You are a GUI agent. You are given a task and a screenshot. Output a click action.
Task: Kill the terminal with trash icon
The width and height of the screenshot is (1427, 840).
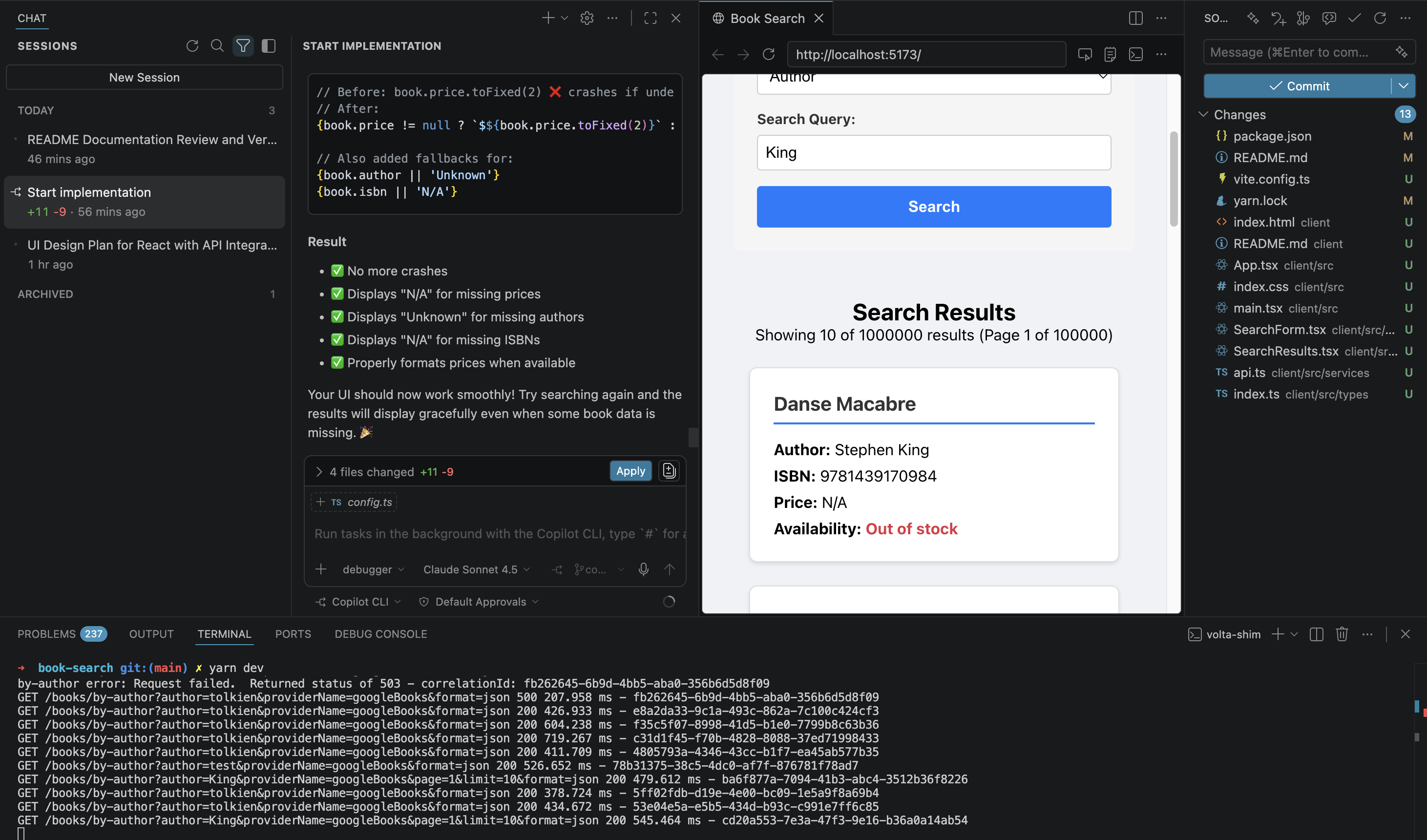coord(1342,634)
